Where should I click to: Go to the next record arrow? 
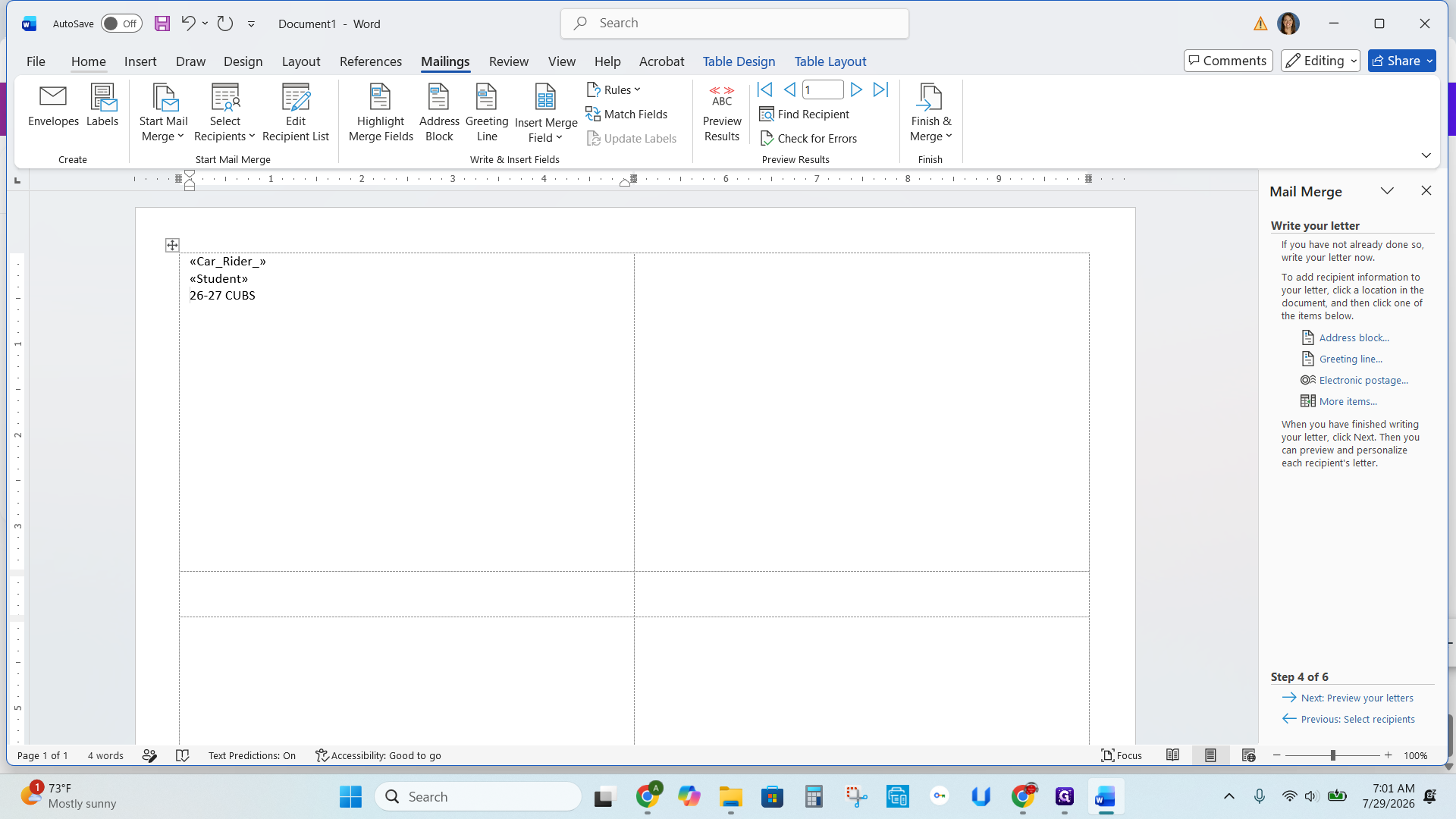(x=856, y=89)
